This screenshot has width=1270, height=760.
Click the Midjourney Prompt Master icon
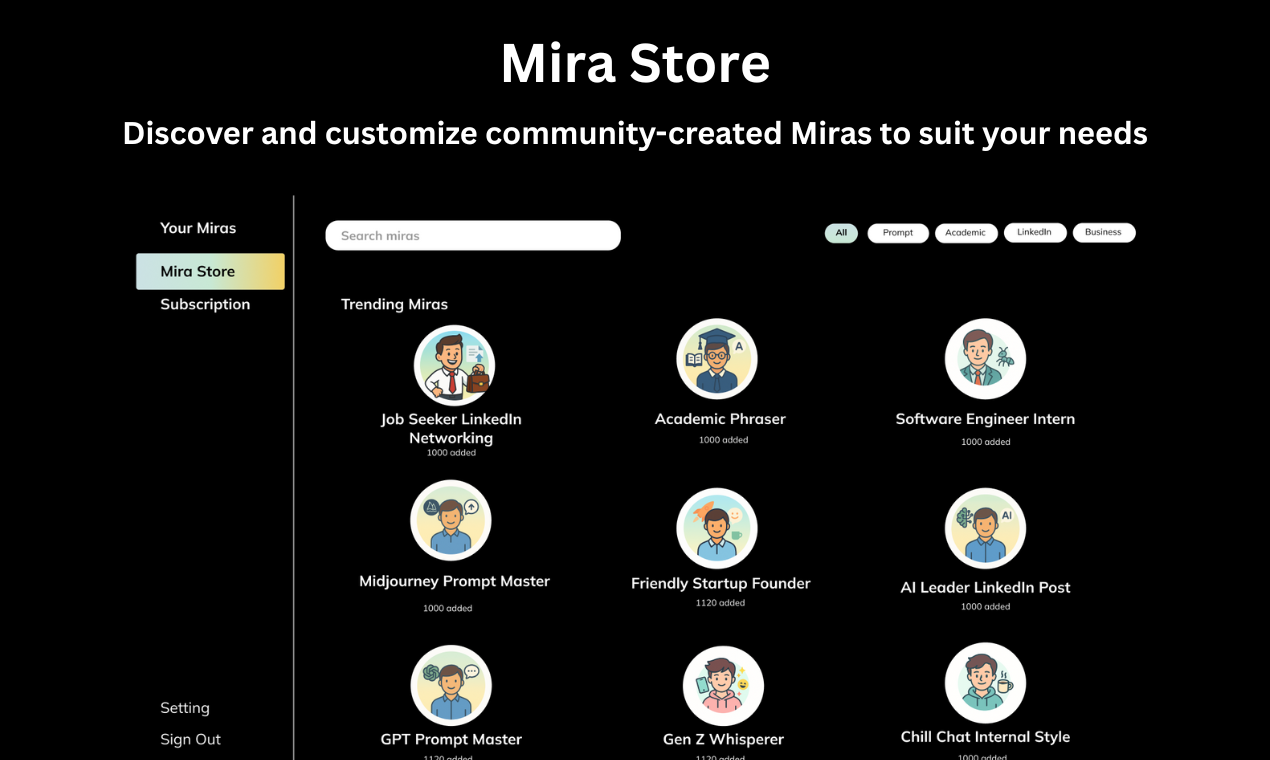click(451, 520)
